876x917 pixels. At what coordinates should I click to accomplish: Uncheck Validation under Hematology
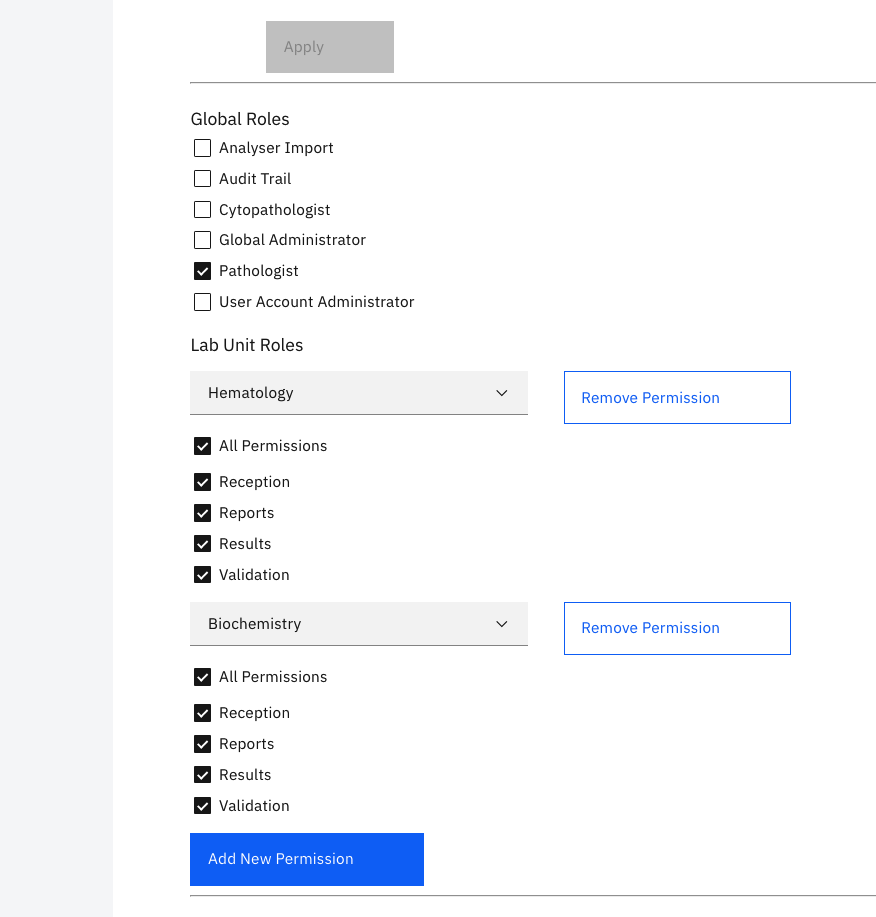point(202,574)
